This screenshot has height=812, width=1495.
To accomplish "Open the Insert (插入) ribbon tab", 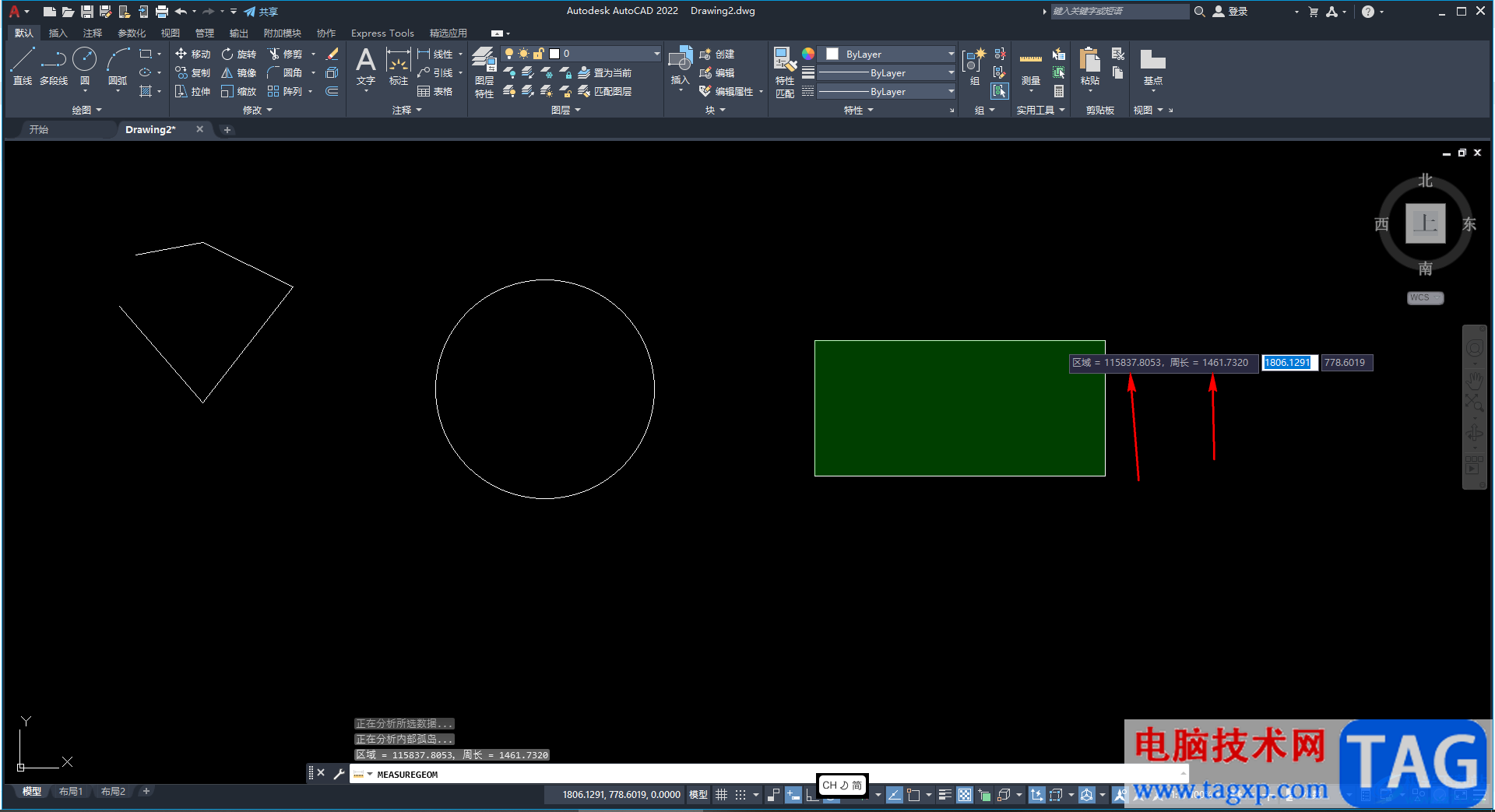I will pos(58,33).
